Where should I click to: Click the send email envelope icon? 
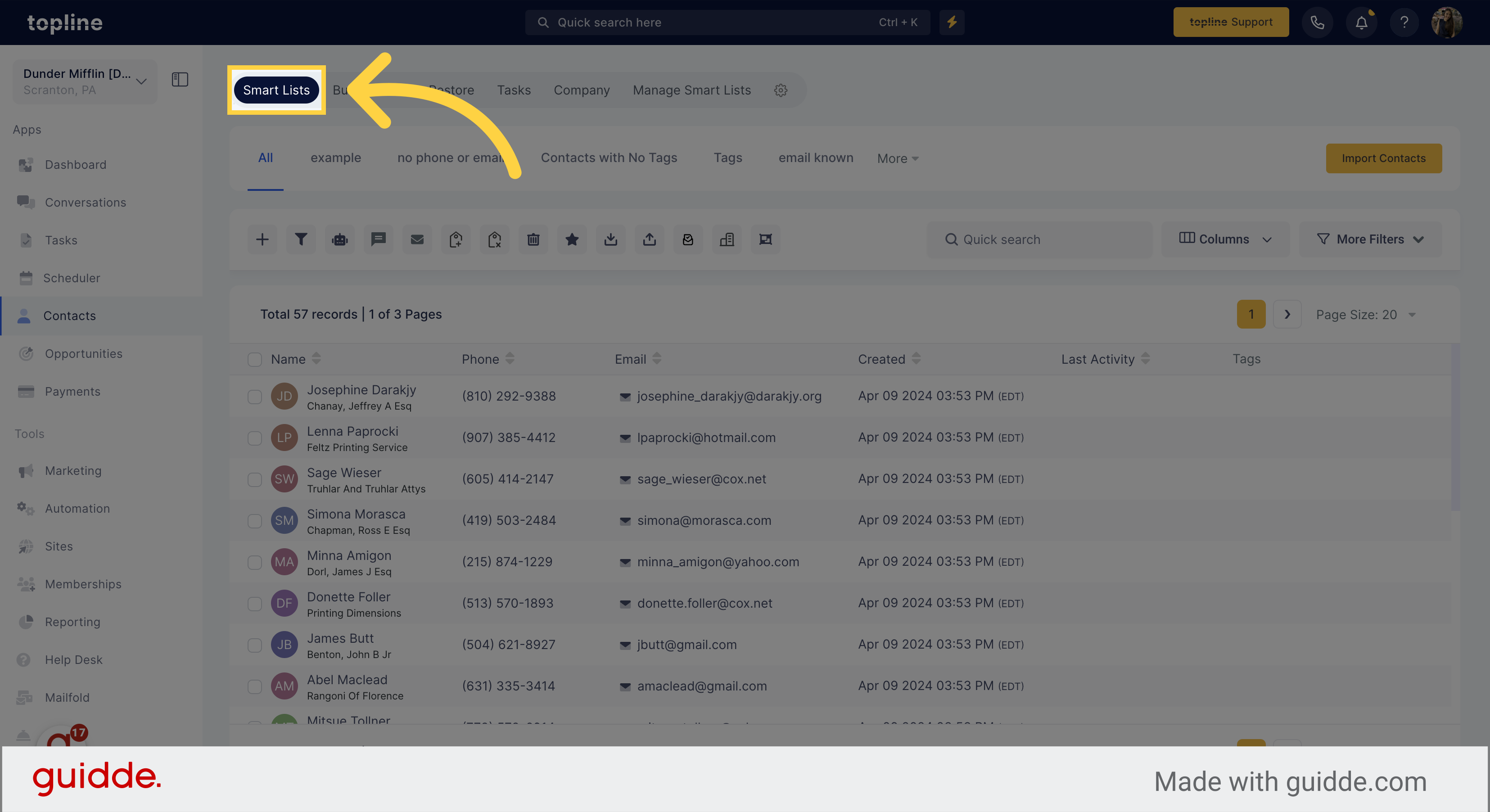tap(417, 239)
